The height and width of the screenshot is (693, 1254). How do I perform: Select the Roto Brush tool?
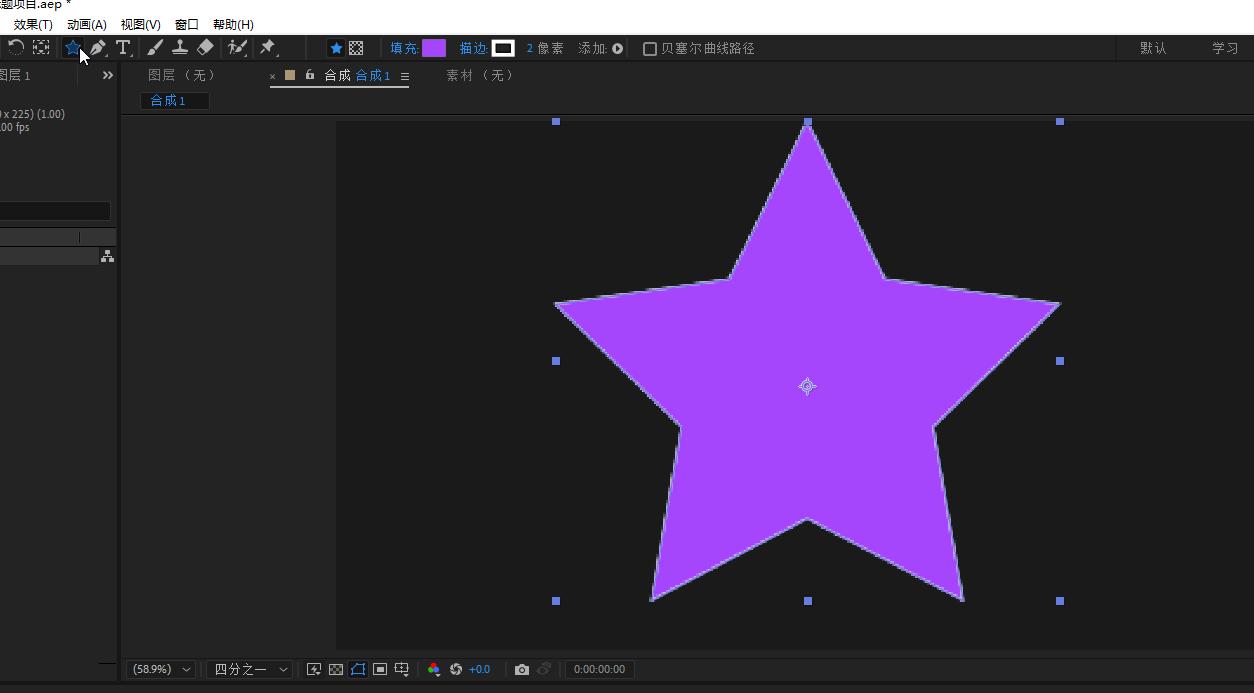click(237, 47)
